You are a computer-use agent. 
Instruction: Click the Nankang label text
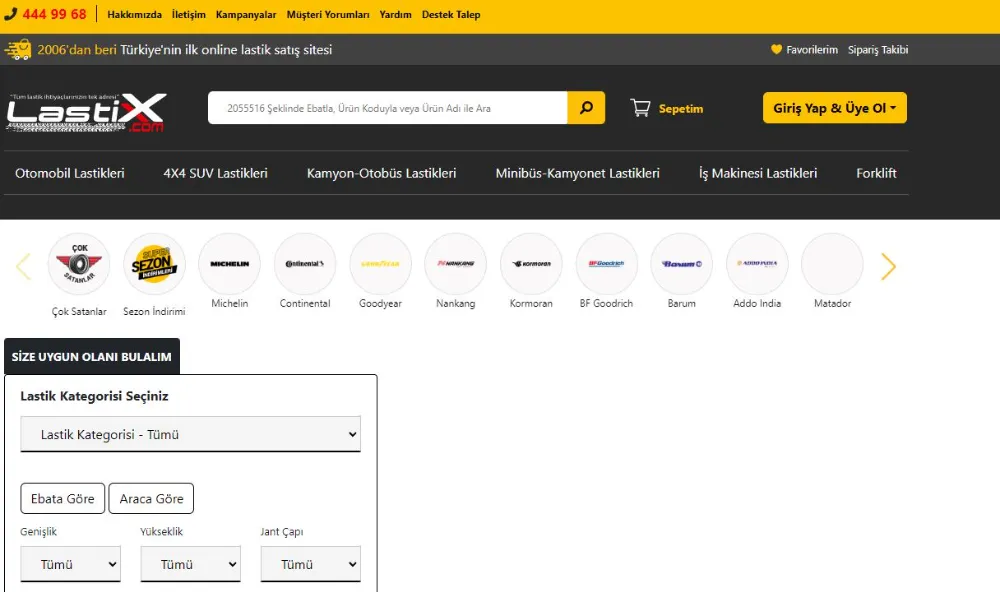pos(455,304)
